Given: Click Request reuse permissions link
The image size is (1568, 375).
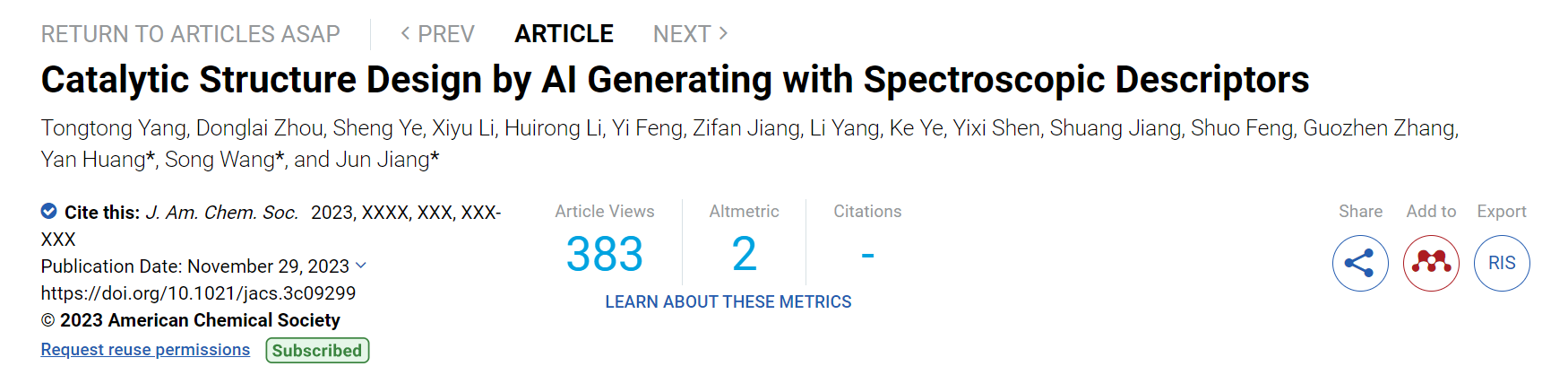Looking at the screenshot, I should [x=145, y=349].
